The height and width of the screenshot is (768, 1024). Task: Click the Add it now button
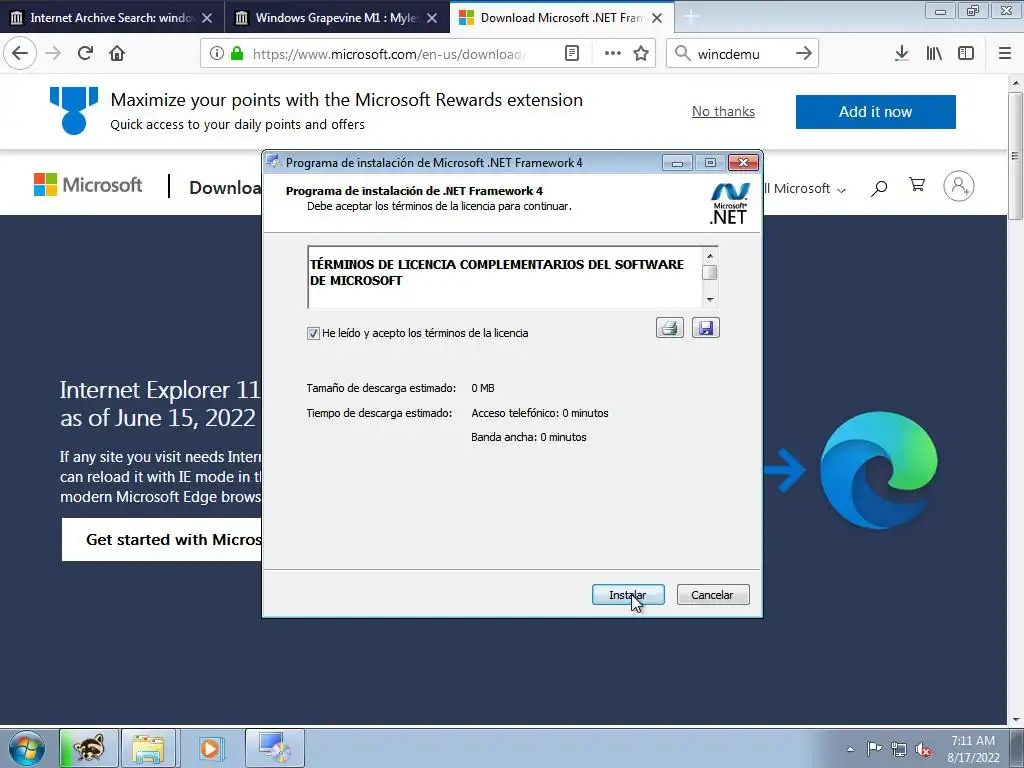pos(876,112)
